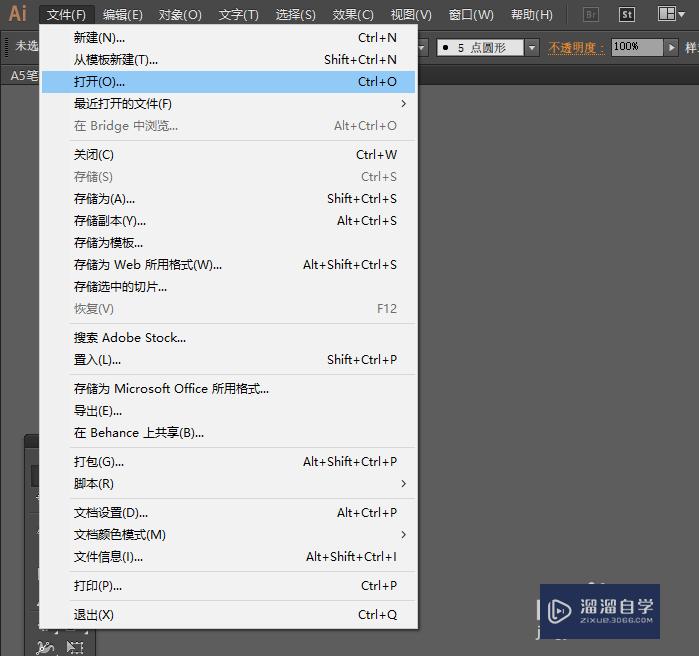Choose 存储为(A)...
Image resolution: width=699 pixels, height=656 pixels.
pyautogui.click(x=228, y=199)
